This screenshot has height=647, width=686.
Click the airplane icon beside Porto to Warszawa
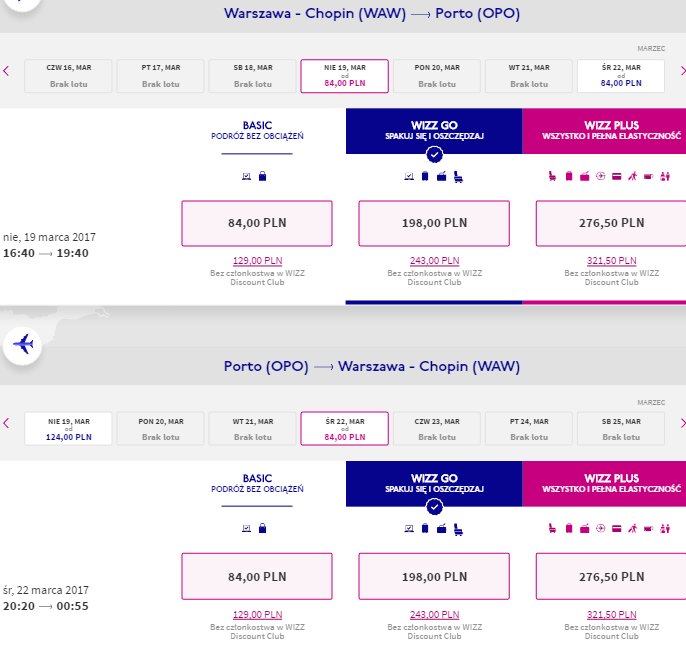23,344
